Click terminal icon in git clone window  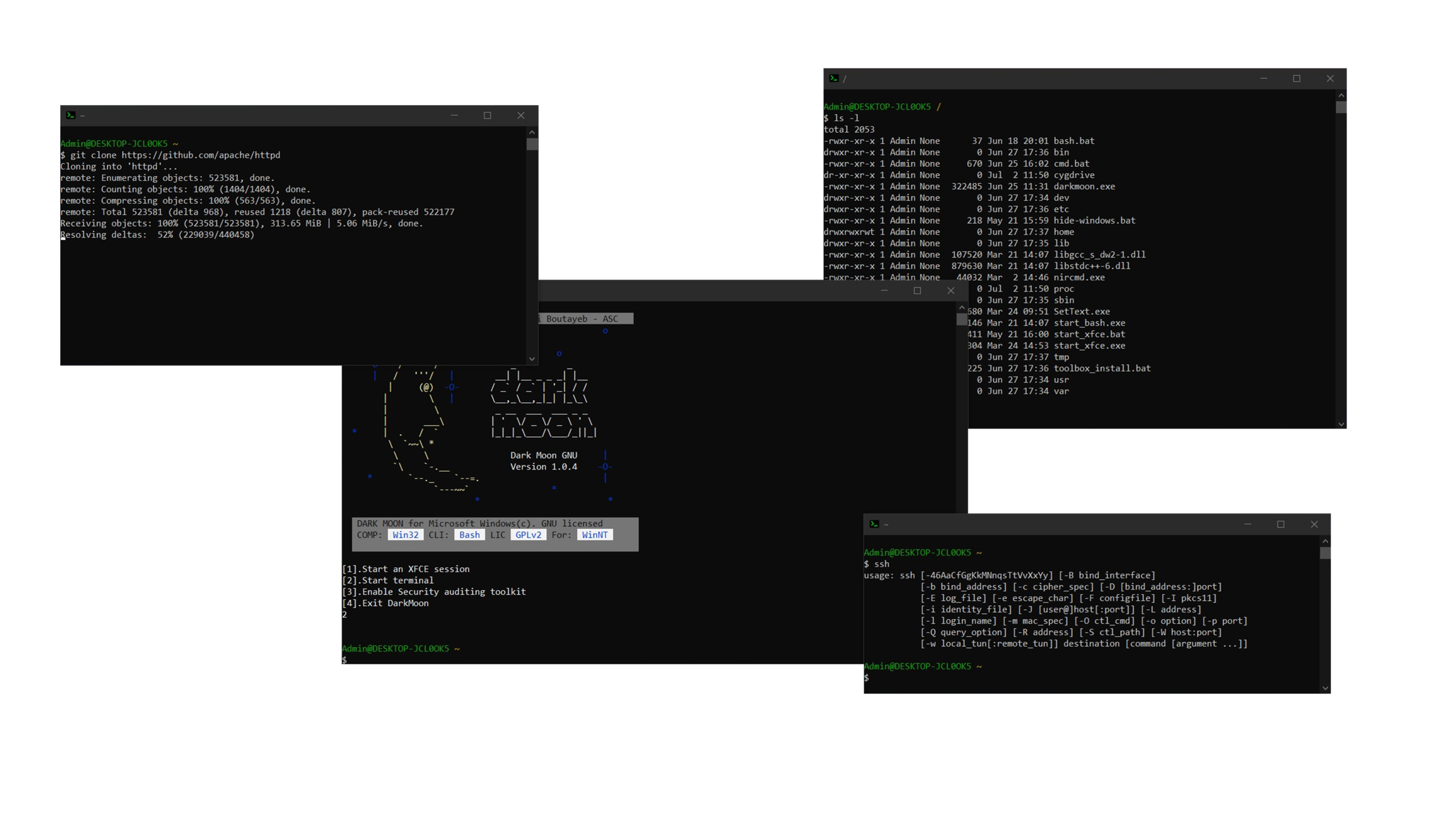(x=71, y=115)
